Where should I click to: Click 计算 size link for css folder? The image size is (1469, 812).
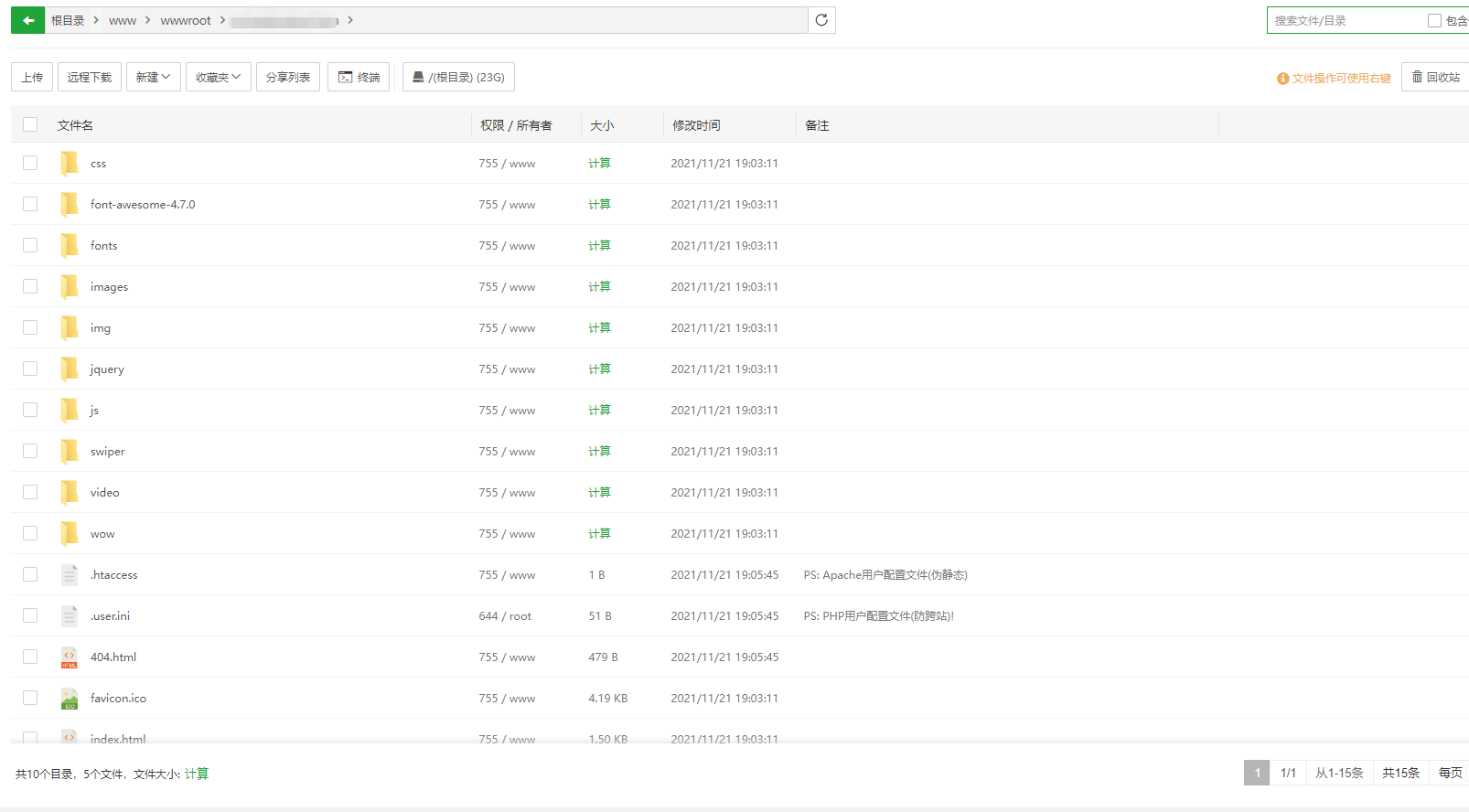(599, 163)
